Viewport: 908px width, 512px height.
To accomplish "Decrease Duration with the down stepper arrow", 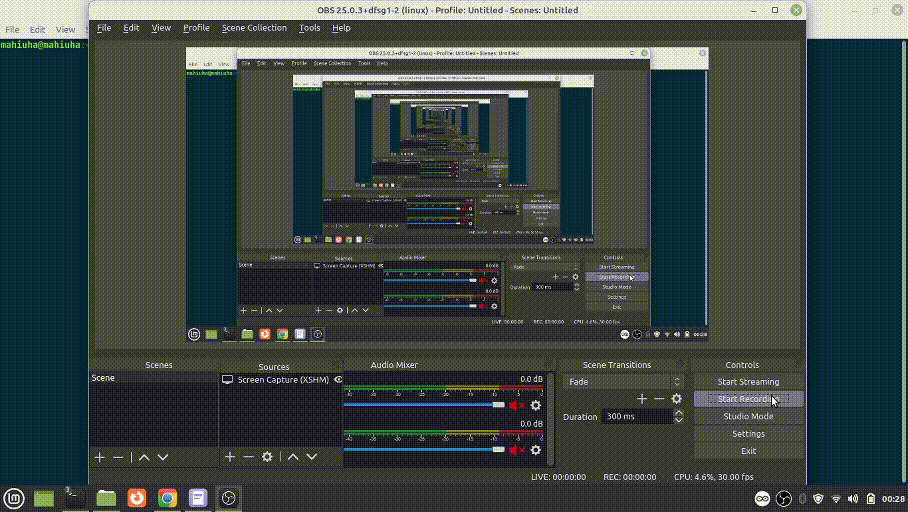I will click(679, 420).
